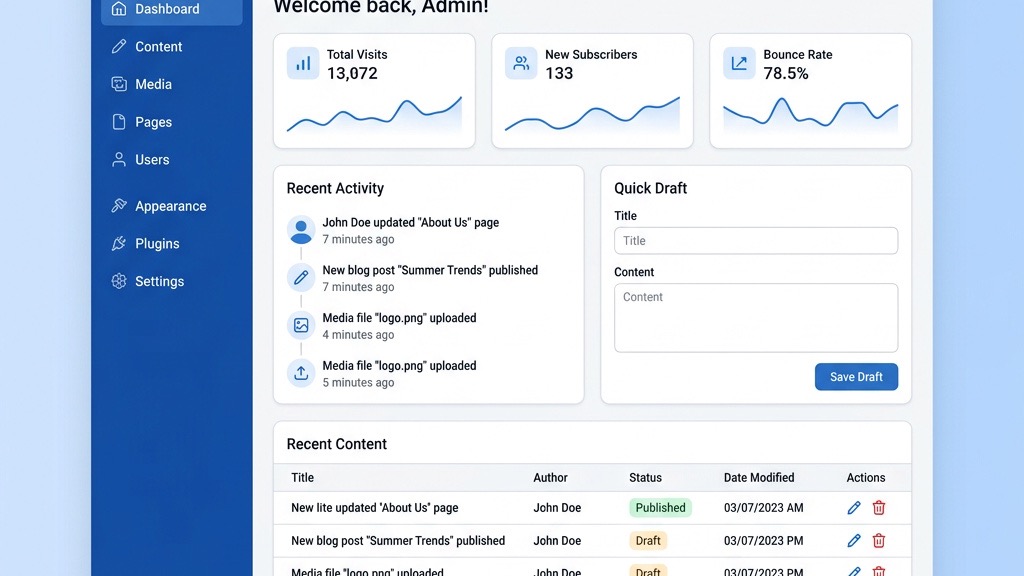Click John Doe's avatar icon in Recent Activity
The image size is (1024, 576).
click(x=301, y=229)
